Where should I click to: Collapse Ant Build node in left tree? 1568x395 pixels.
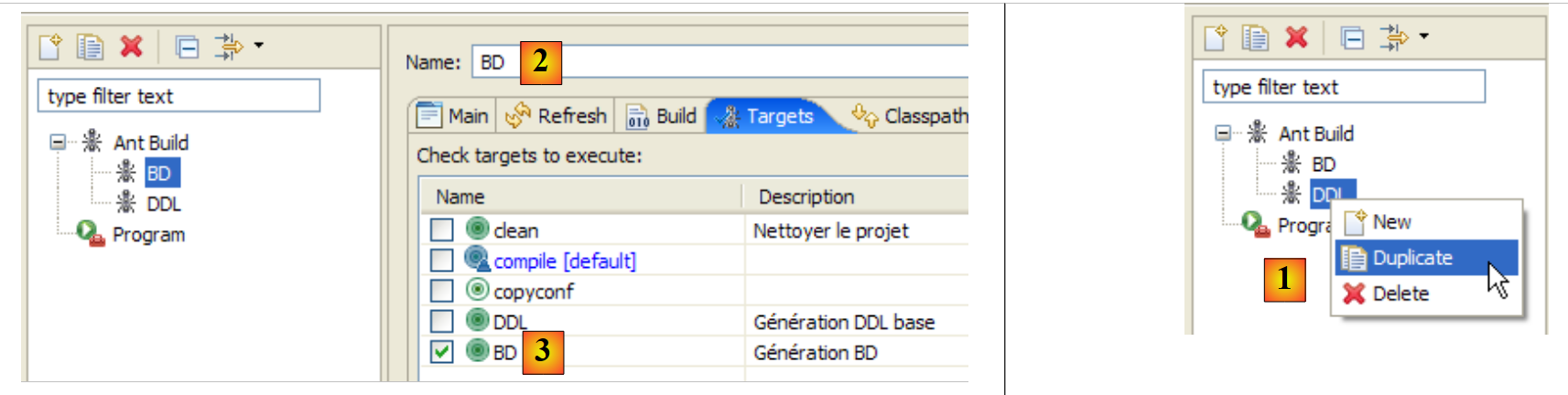pyautogui.click(x=58, y=142)
